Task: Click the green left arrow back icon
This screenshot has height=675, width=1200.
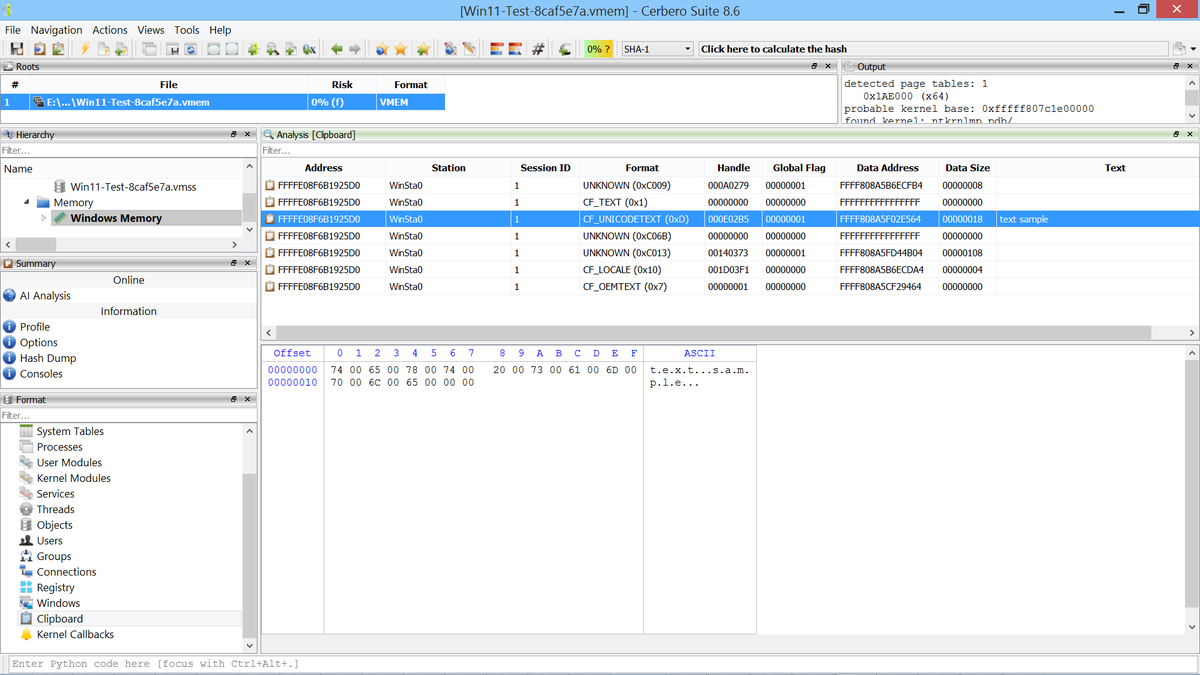Action: (337, 49)
